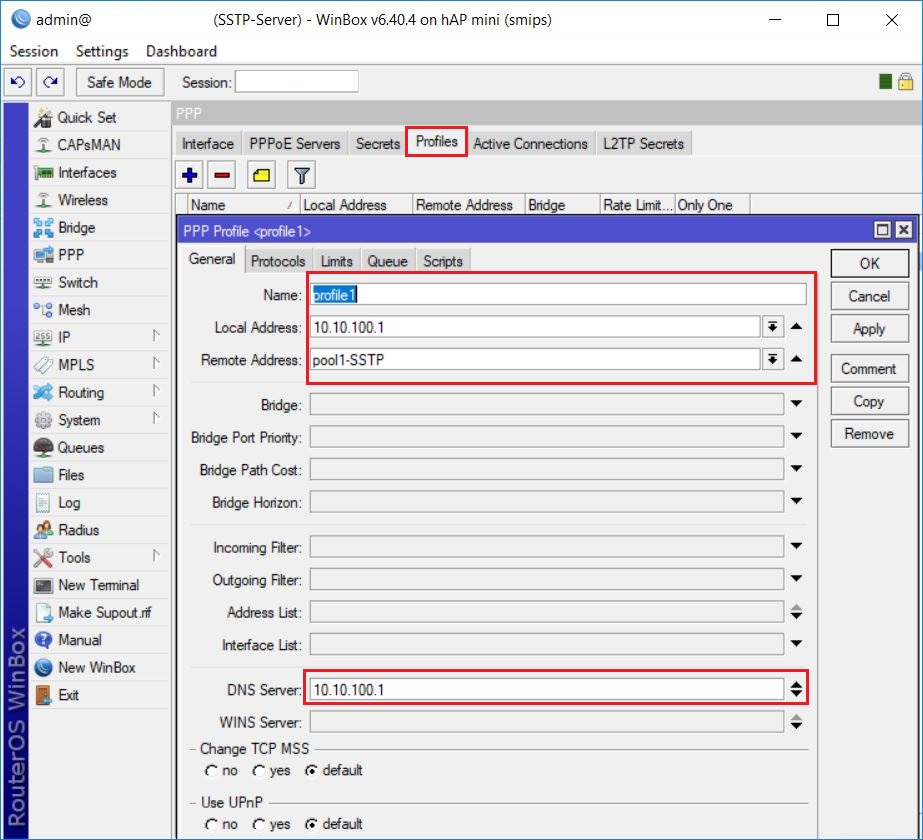Select 'default' for Use UPnP
The width and height of the screenshot is (923, 840).
311,824
